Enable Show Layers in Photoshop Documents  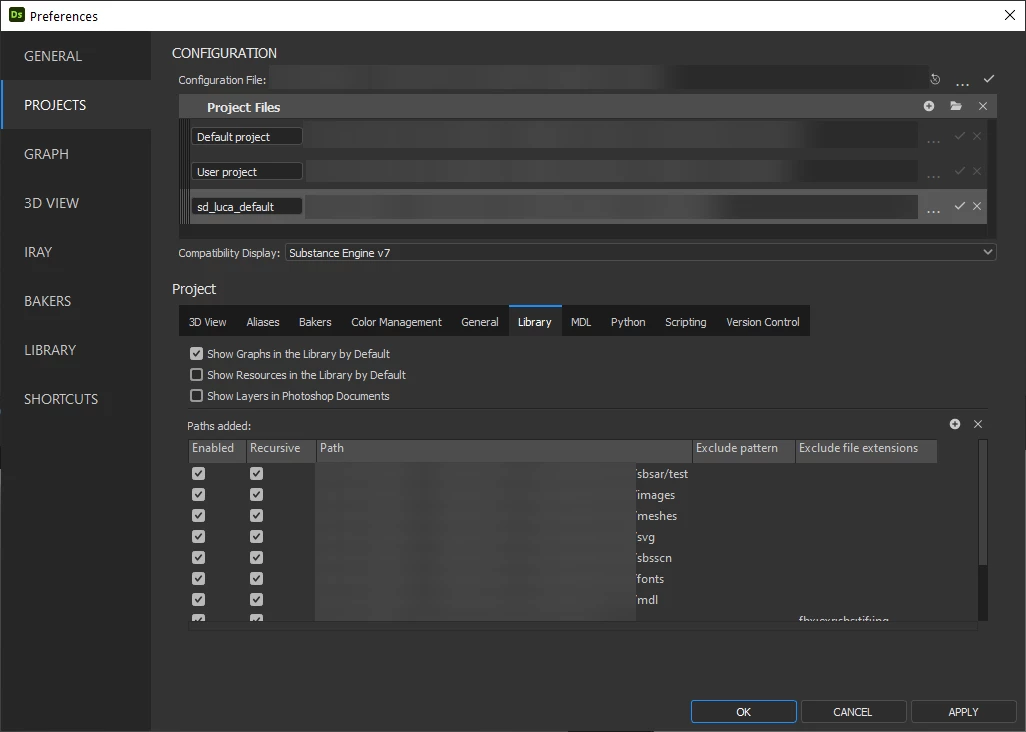point(196,396)
